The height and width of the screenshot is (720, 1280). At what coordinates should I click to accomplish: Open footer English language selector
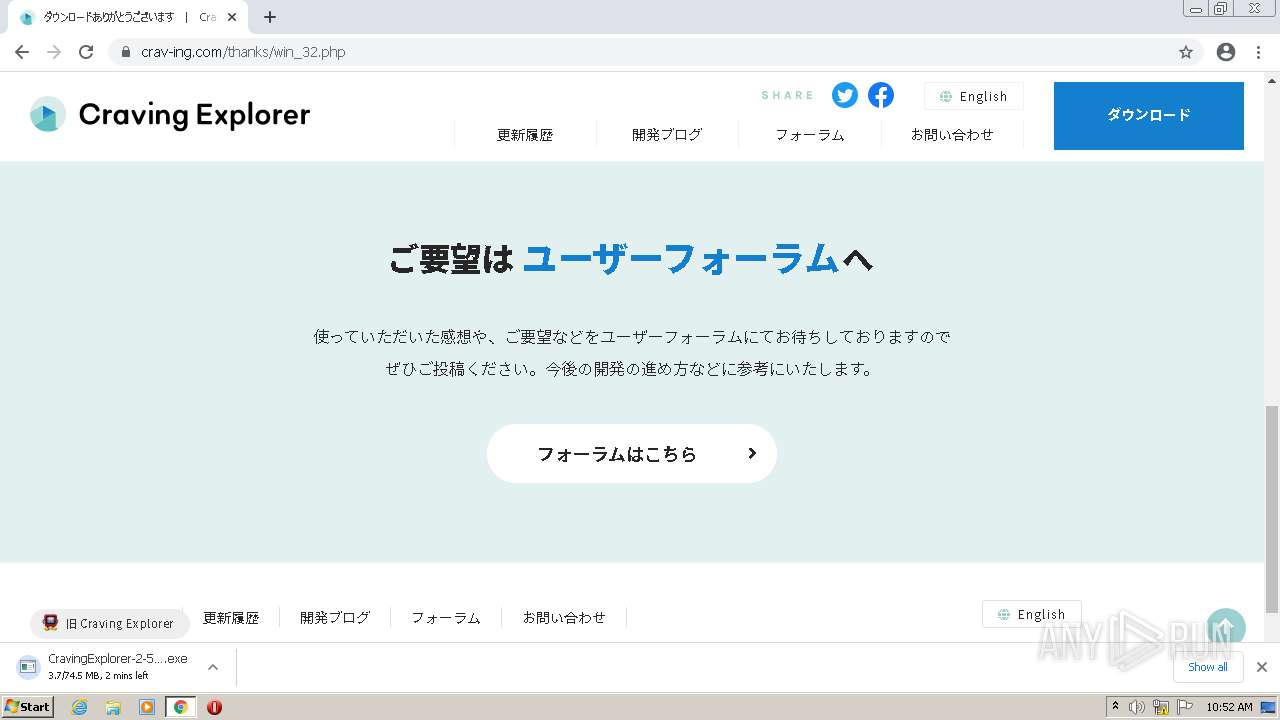tap(1032, 614)
